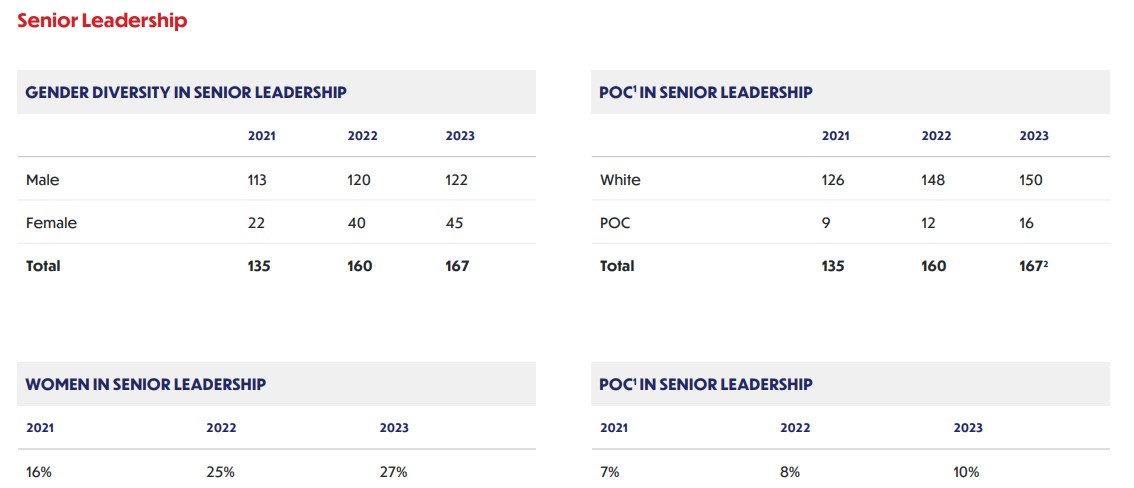Viewport: 1134px width, 488px height.
Task: Click the Female row label
Action: click(51, 223)
